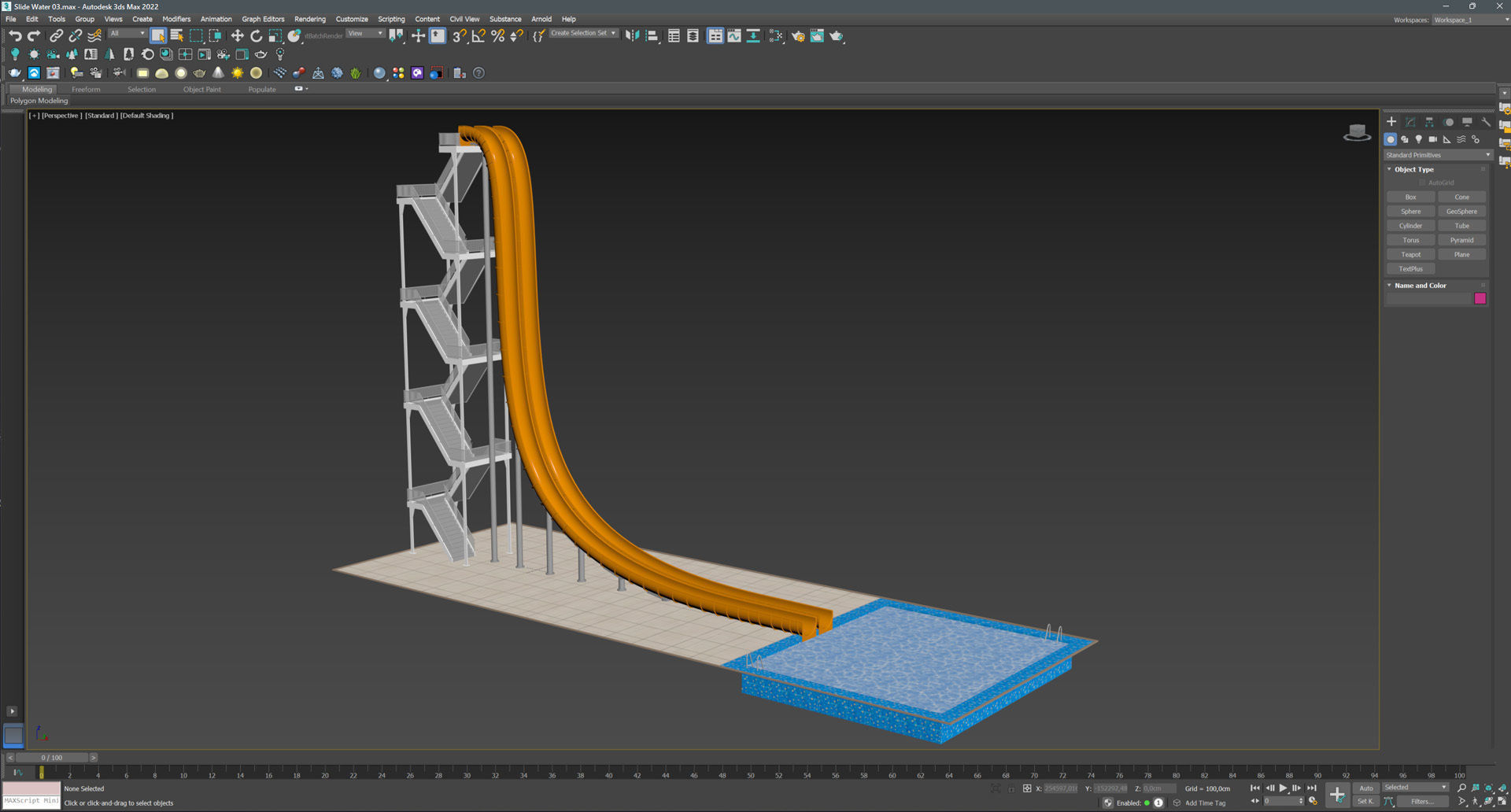This screenshot has width=1511, height=812.
Task: Toggle Angle Snap
Action: pyautogui.click(x=478, y=35)
